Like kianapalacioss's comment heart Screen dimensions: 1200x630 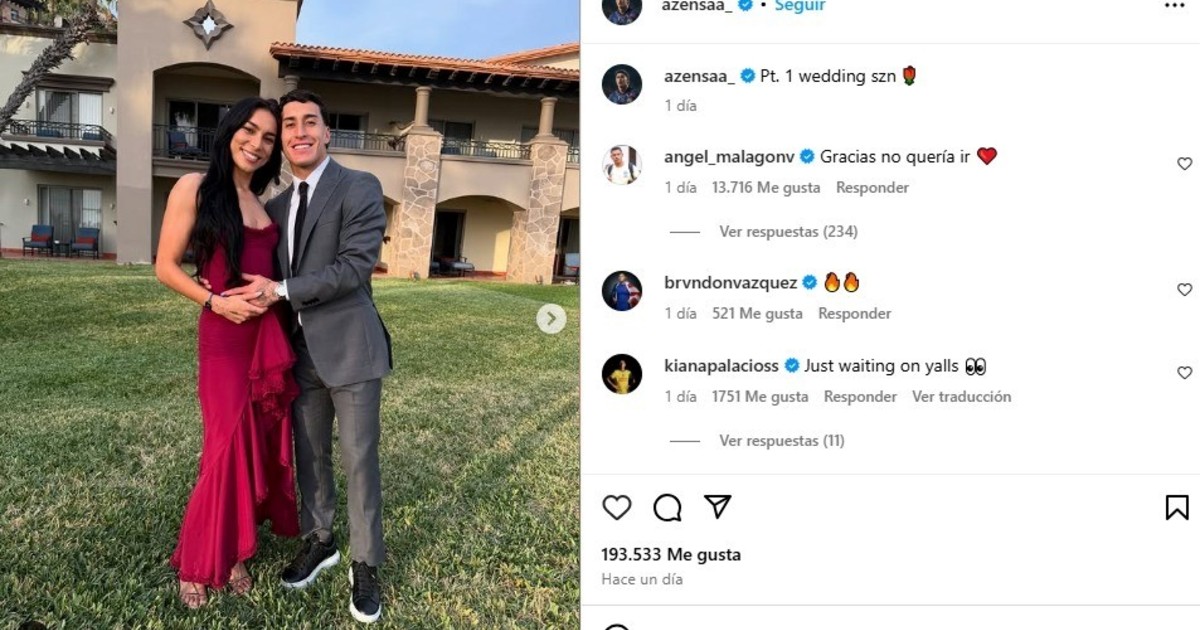pyautogui.click(x=1184, y=373)
